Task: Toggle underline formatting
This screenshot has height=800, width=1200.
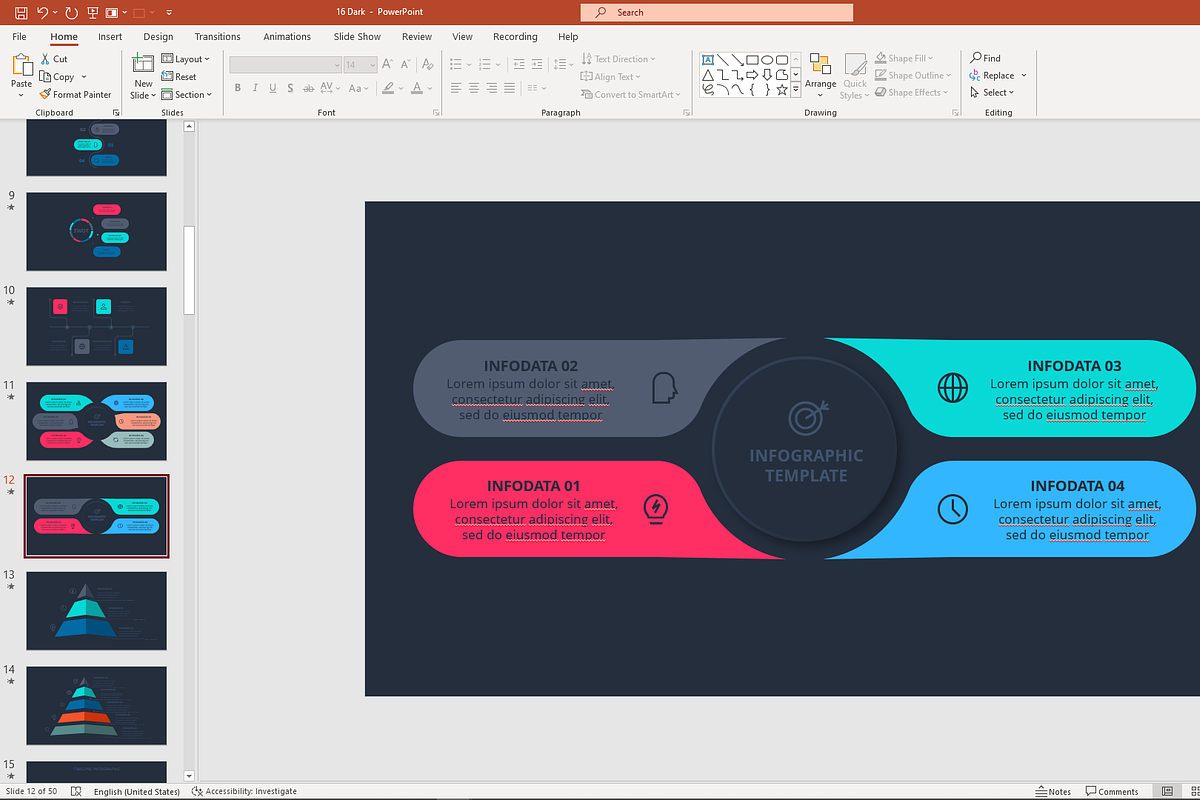Action: 274,88
